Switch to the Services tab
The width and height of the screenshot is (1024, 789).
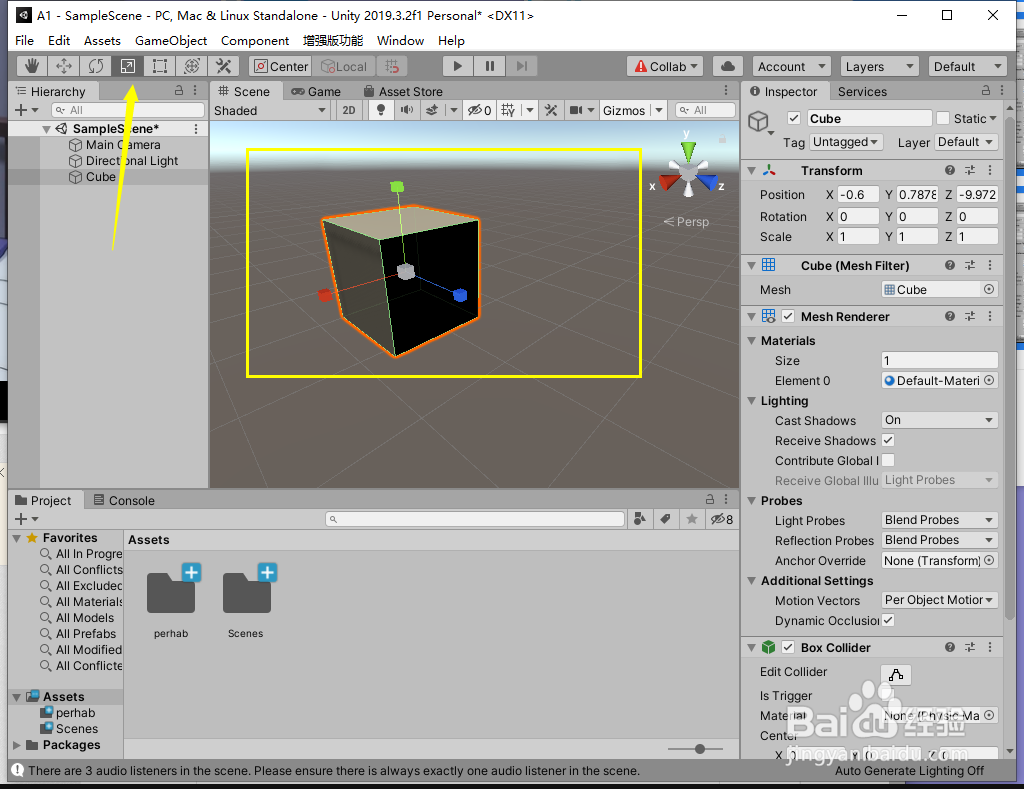(x=862, y=91)
